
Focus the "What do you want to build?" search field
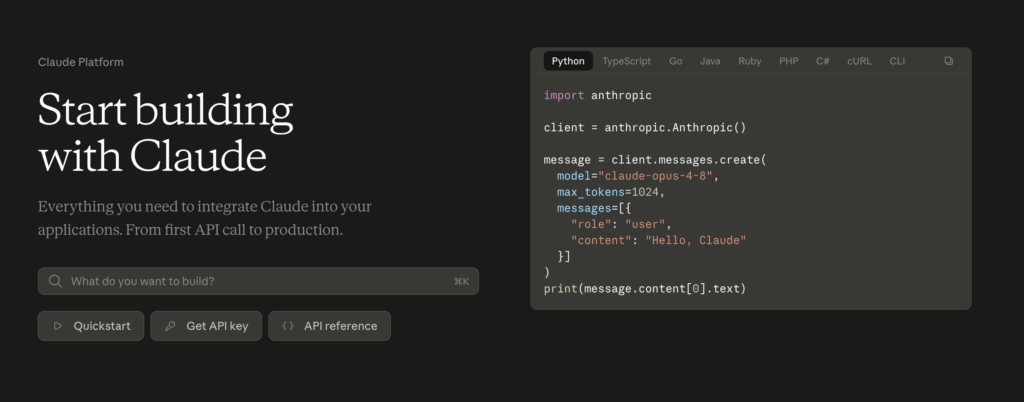tap(258, 281)
